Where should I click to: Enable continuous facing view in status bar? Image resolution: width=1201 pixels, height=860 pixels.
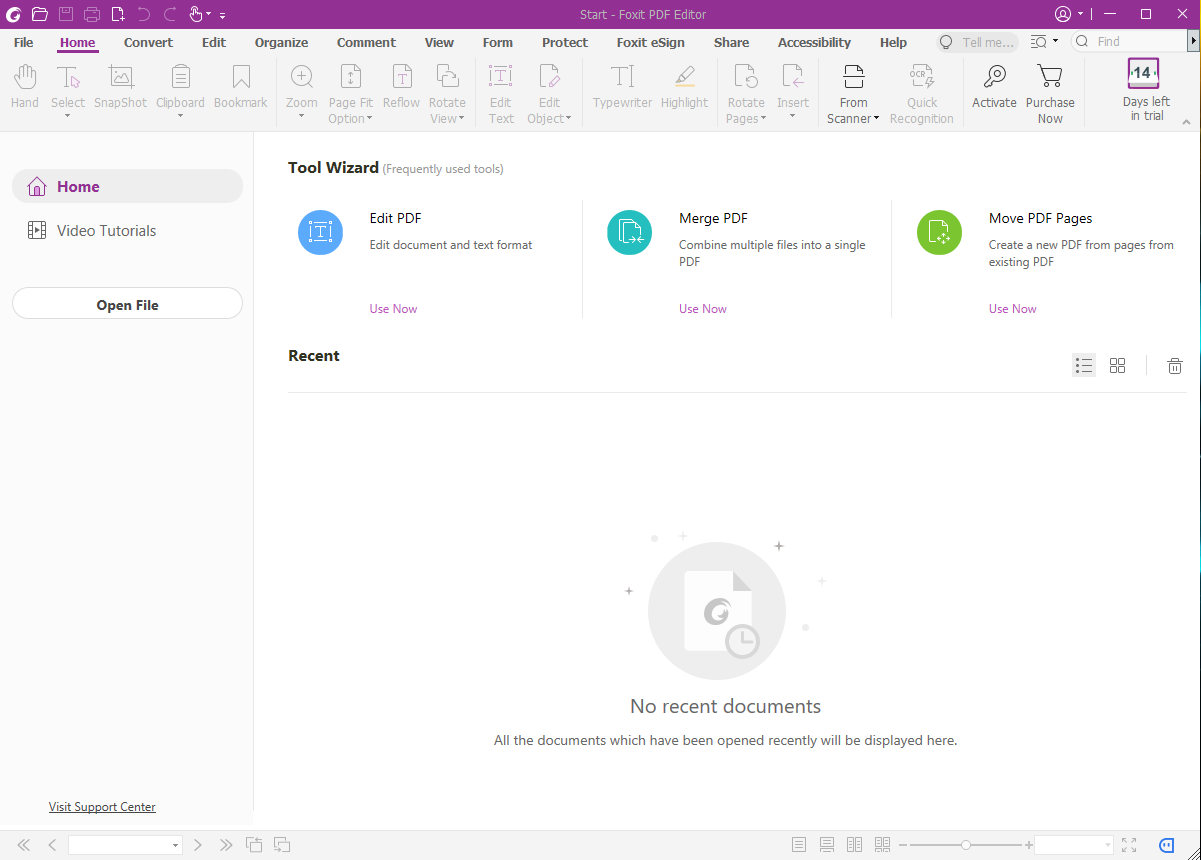[x=882, y=845]
